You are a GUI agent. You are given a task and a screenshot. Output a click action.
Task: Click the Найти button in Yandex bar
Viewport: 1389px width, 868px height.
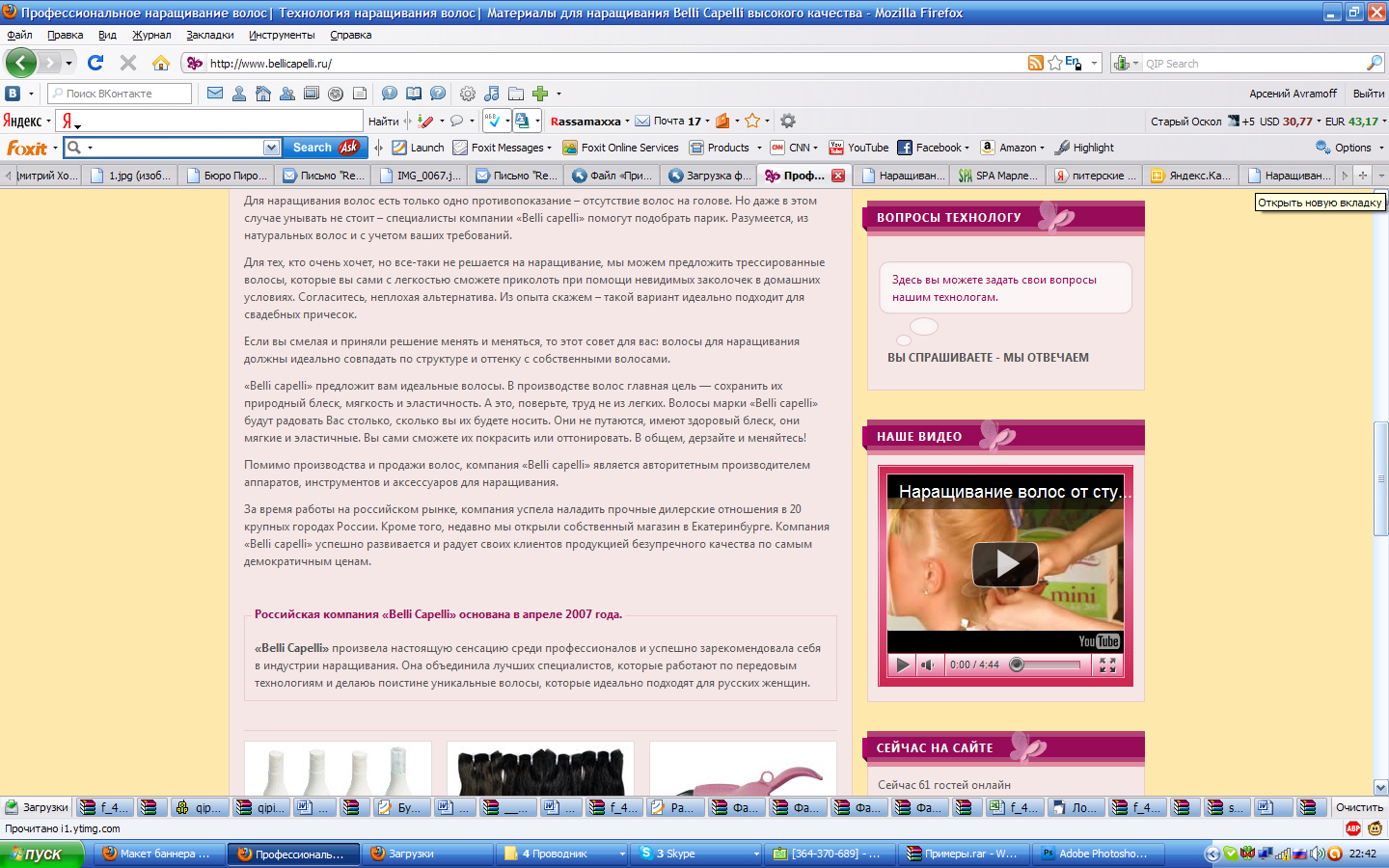click(383, 122)
